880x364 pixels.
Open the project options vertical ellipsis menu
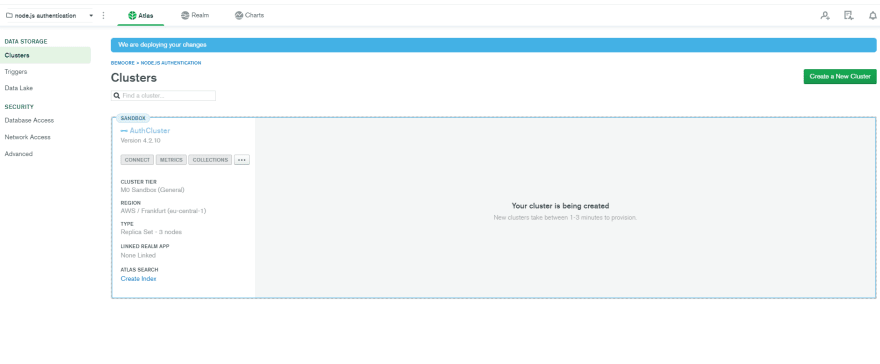[103, 16]
